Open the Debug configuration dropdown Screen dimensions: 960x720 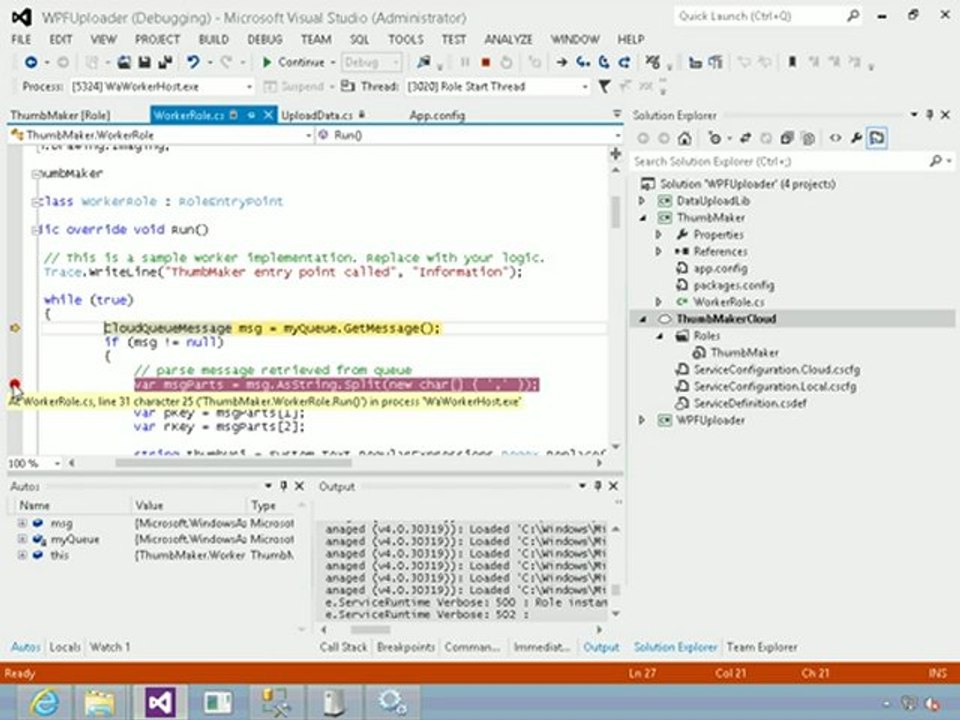click(372, 62)
